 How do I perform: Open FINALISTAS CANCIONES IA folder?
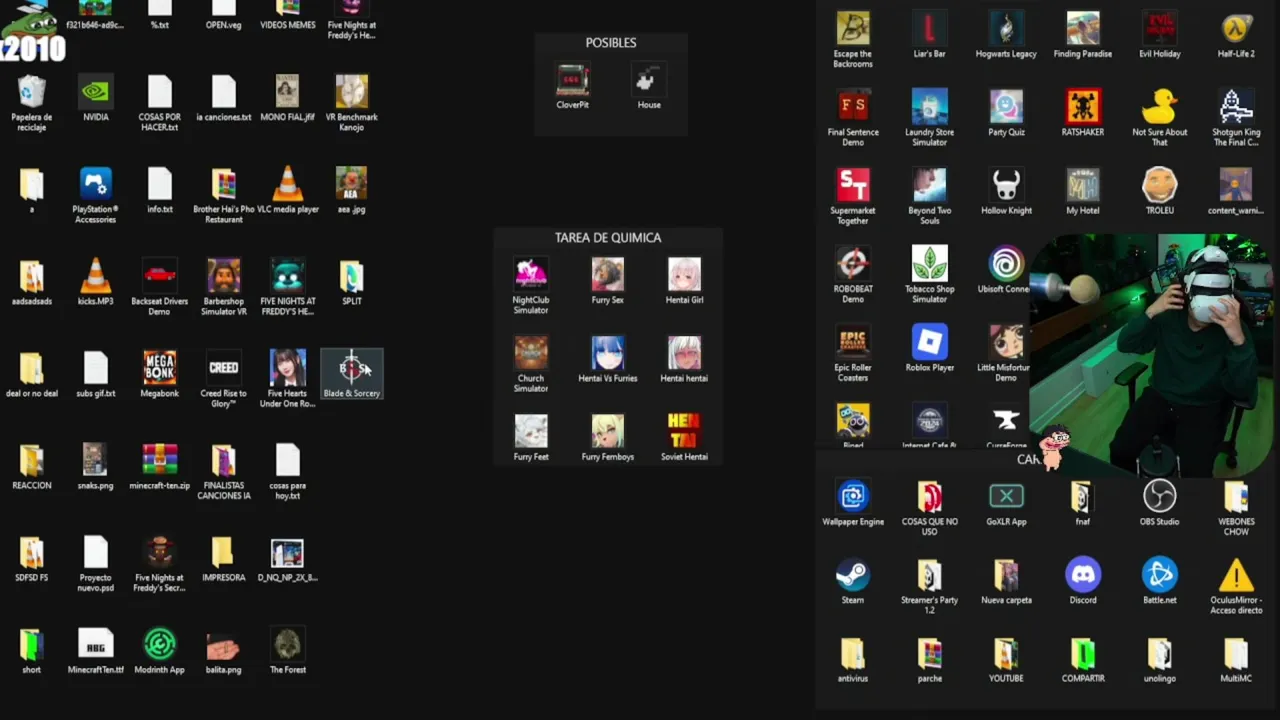pyautogui.click(x=224, y=460)
